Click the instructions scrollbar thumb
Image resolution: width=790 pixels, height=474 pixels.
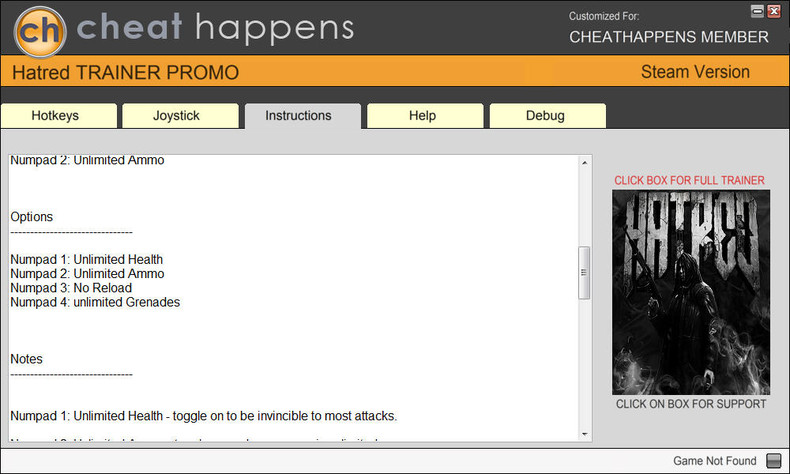(x=584, y=273)
